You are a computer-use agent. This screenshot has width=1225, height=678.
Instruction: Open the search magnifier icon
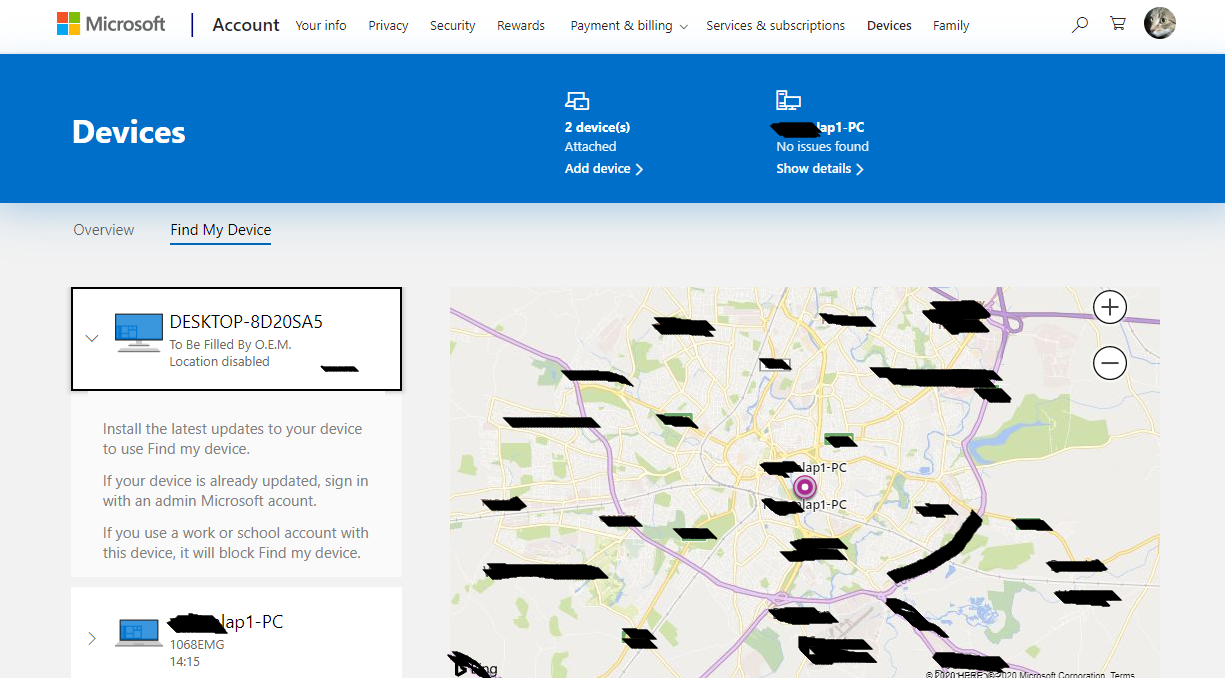(1080, 25)
